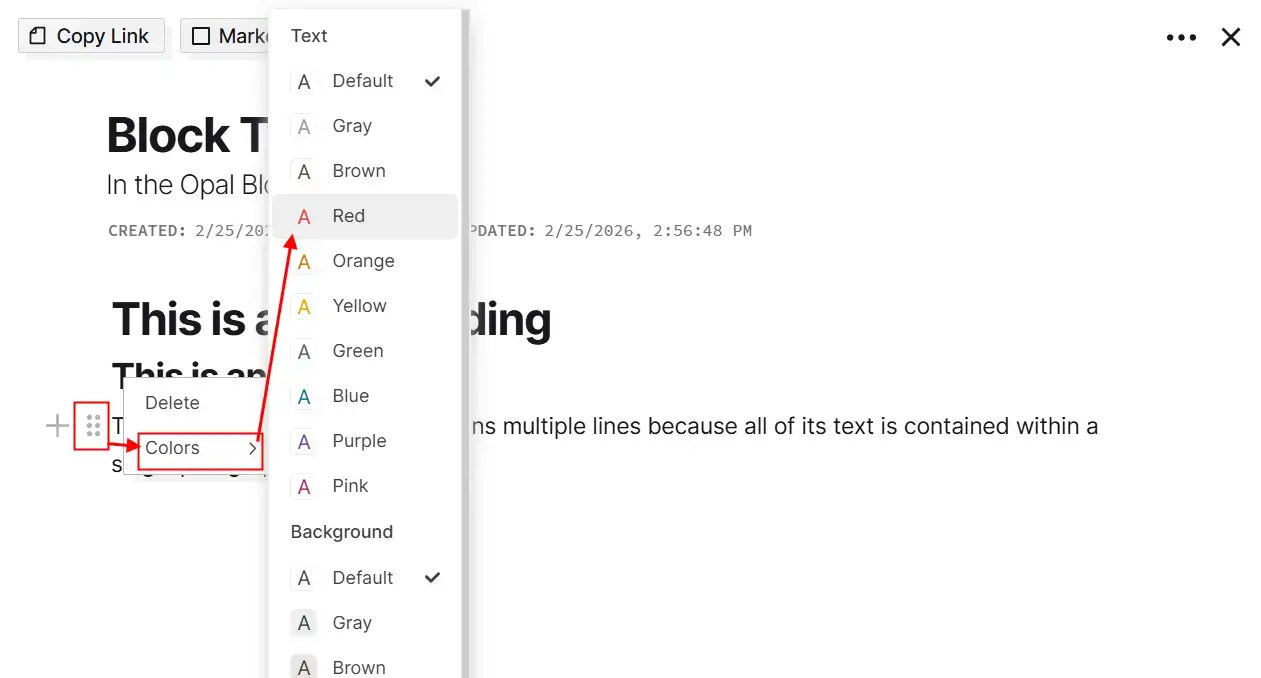Click the checkmark beside Default background color
The height and width of the screenshot is (678, 1261).
(x=432, y=578)
